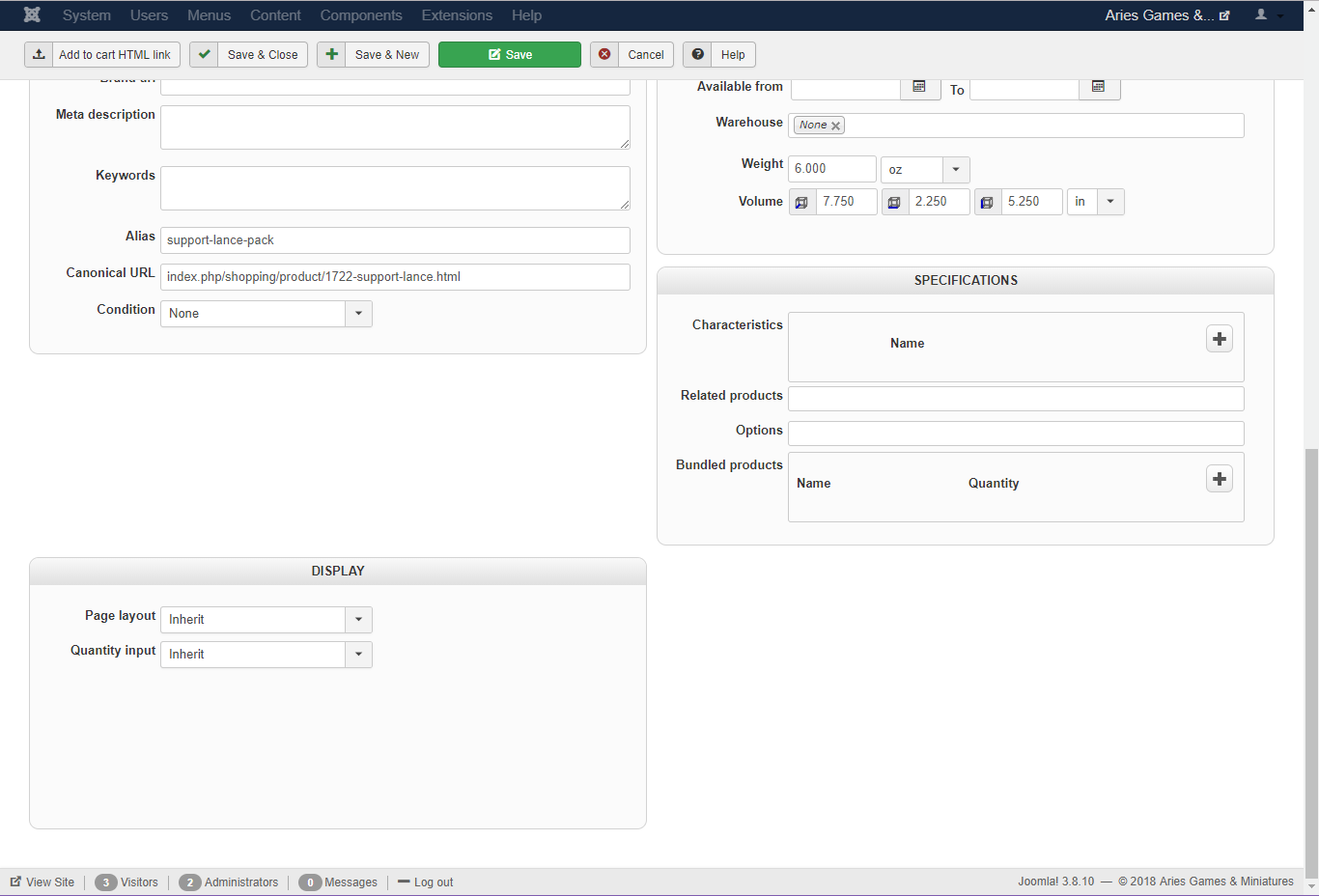This screenshot has width=1319, height=896.
Task: Click the Joomla! 3.8.10 version text
Action: coord(1056,882)
